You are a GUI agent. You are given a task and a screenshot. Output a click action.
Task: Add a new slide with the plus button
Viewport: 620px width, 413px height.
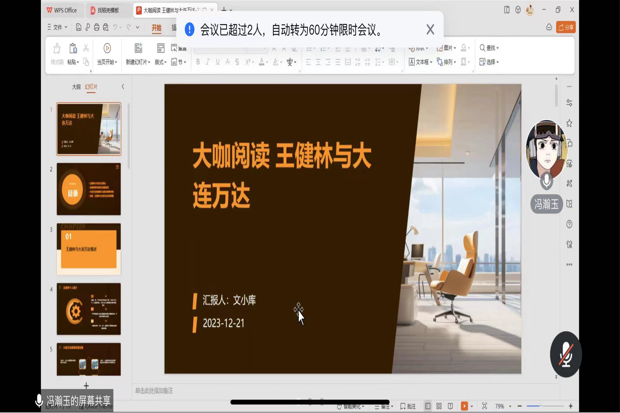[x=86, y=385]
